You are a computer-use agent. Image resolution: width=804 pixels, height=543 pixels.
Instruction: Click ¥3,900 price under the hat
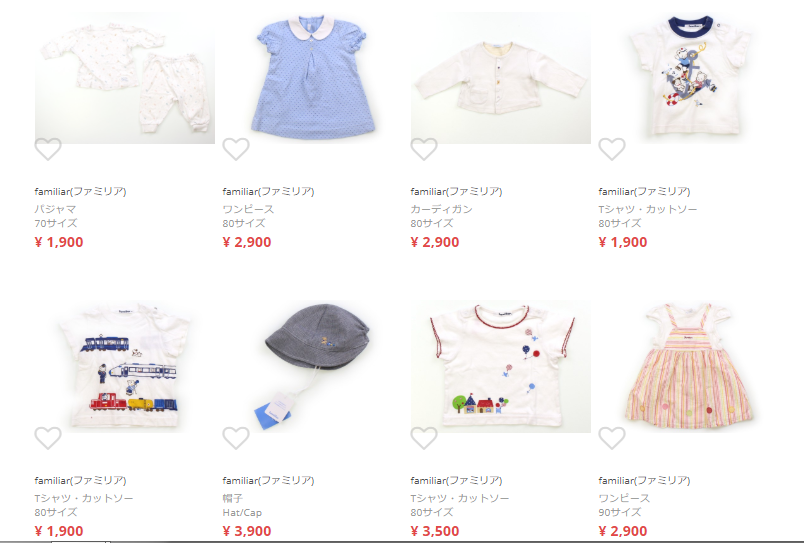click(247, 531)
